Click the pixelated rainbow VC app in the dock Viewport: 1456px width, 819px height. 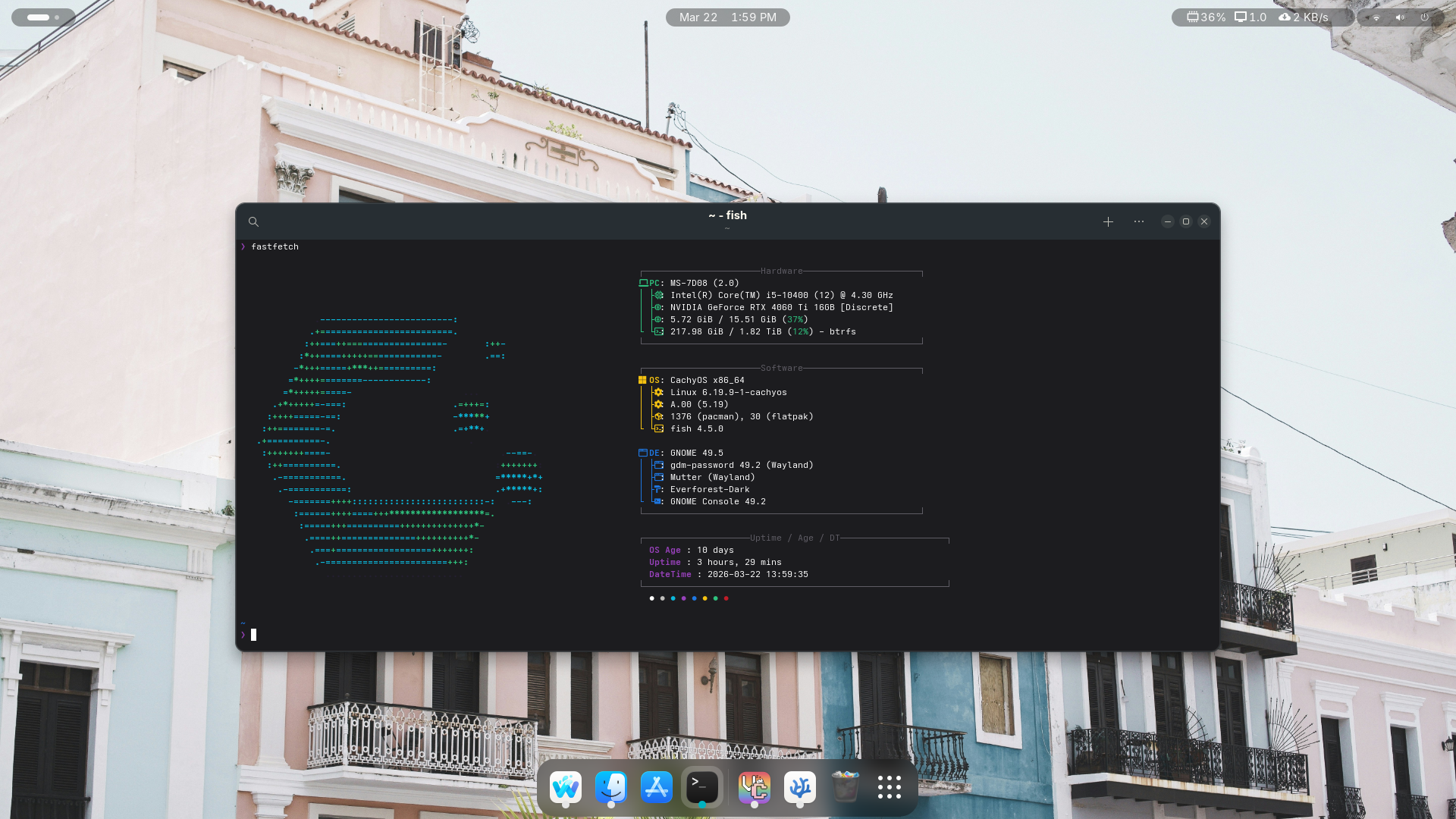point(755,787)
